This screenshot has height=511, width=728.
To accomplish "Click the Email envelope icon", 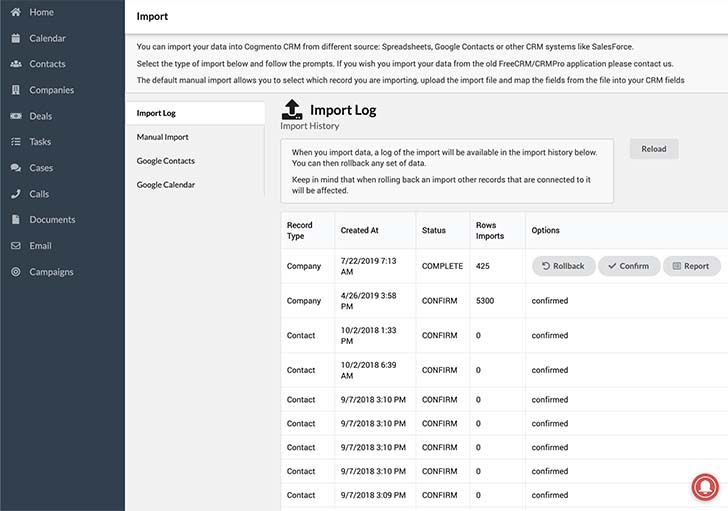I will pos(16,246).
